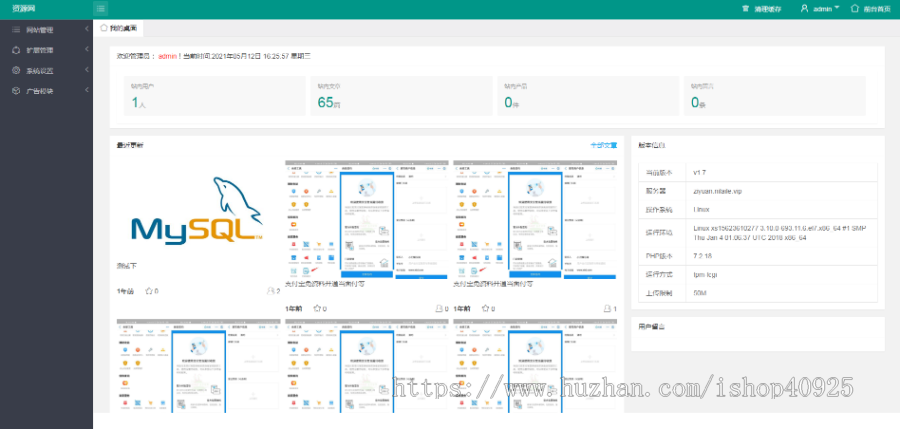
Task: Click the Linux operating system value
Action: pos(701,209)
